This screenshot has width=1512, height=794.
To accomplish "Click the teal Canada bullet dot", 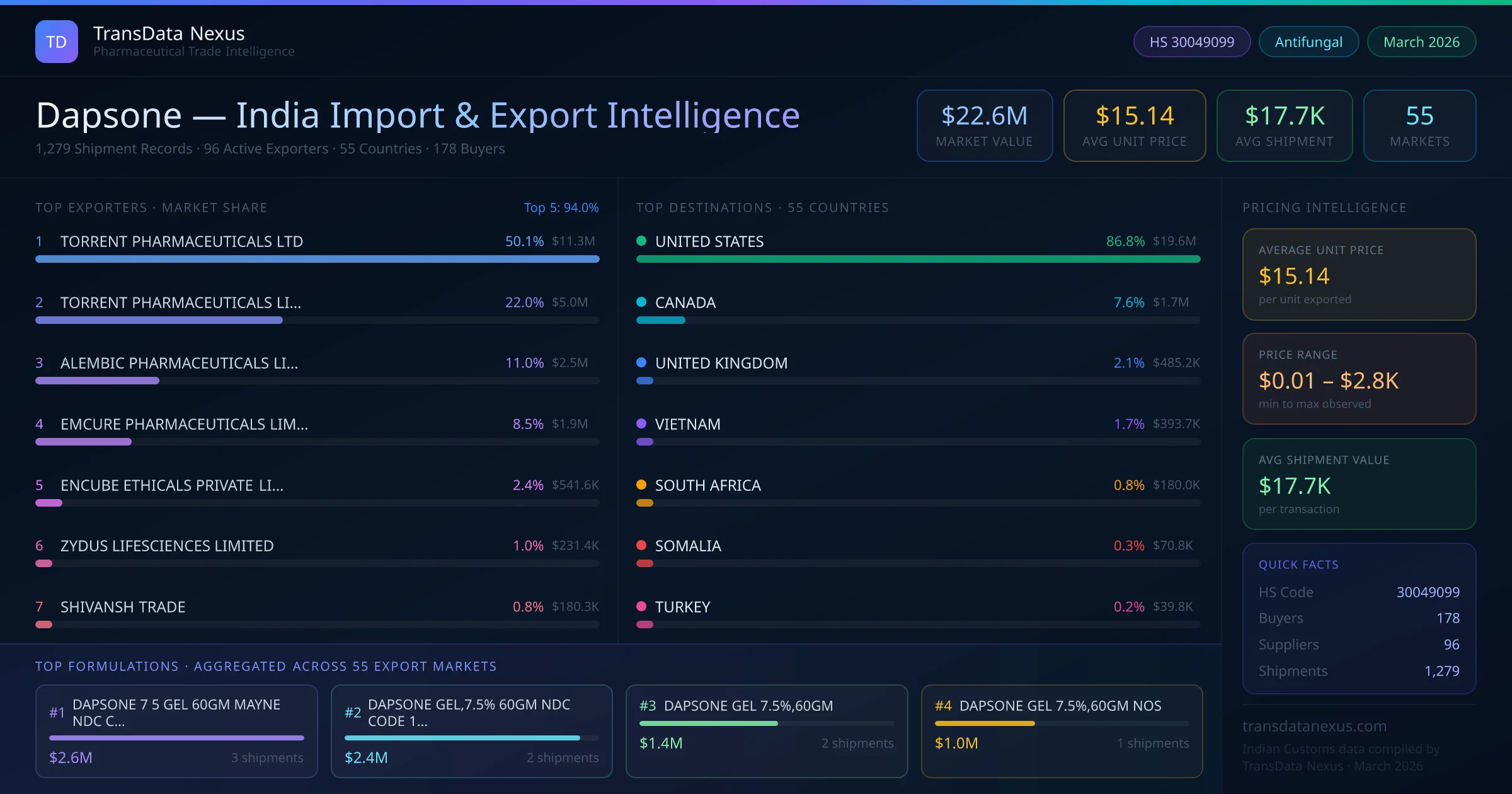I will (641, 302).
